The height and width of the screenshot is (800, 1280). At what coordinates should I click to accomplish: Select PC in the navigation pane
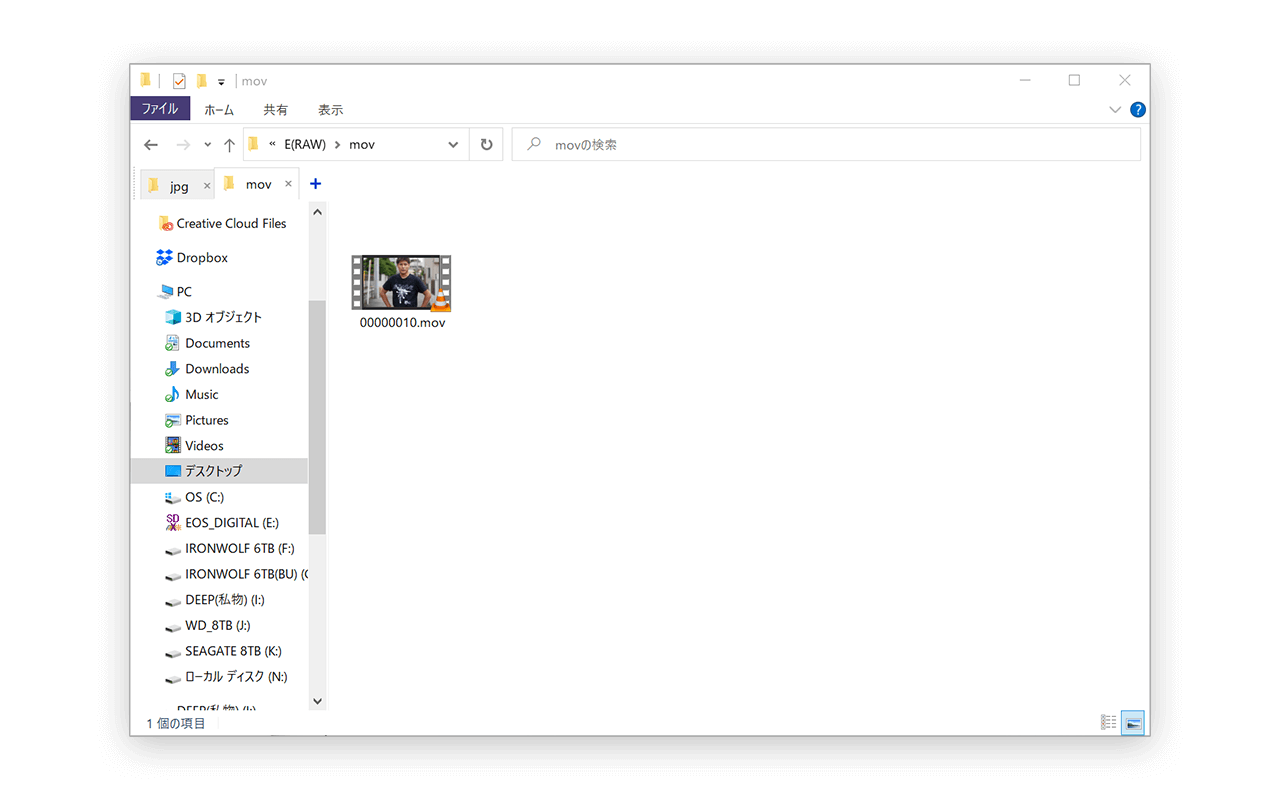pos(184,292)
